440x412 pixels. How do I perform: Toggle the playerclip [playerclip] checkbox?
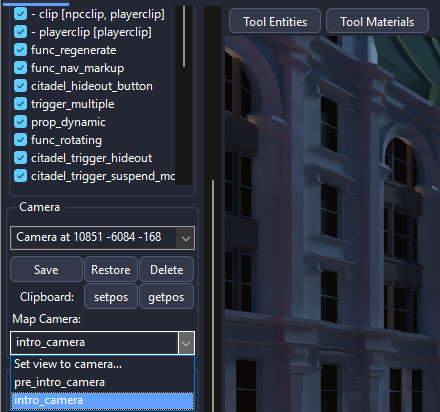[20, 32]
